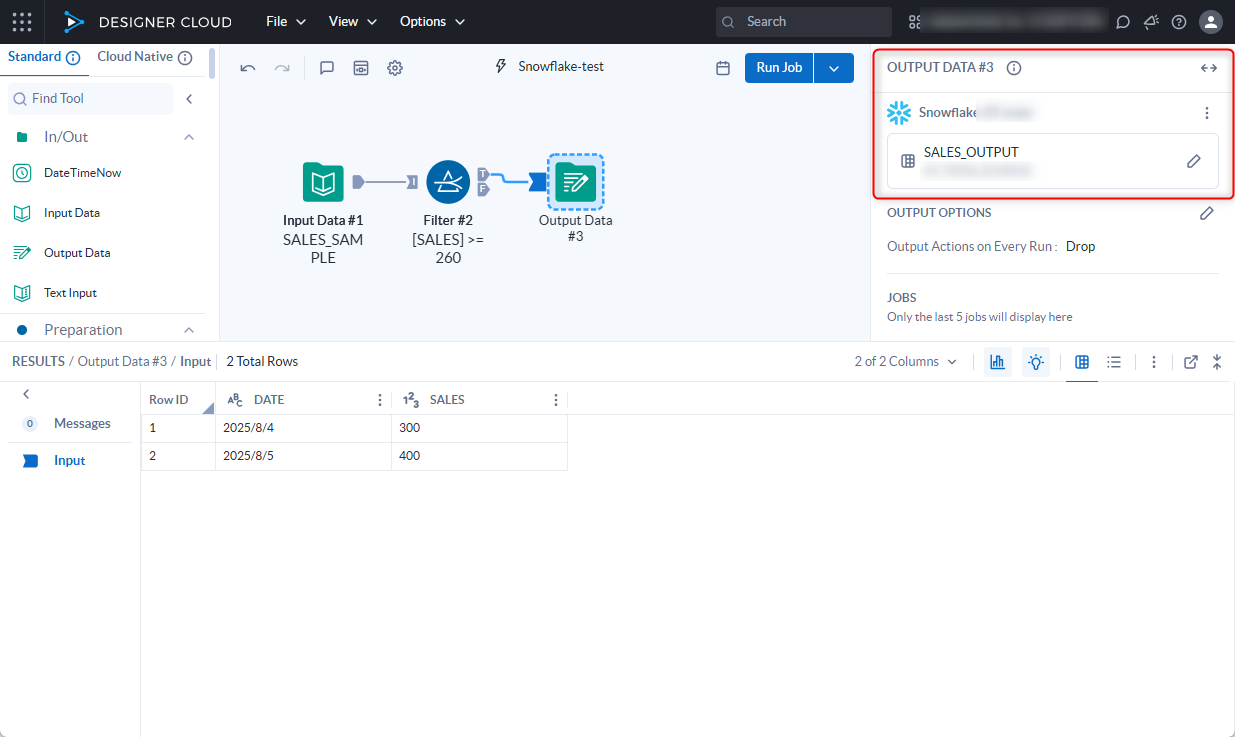Edit Output Options pencil icon
Image resolution: width=1235 pixels, height=737 pixels.
pyautogui.click(x=1207, y=213)
